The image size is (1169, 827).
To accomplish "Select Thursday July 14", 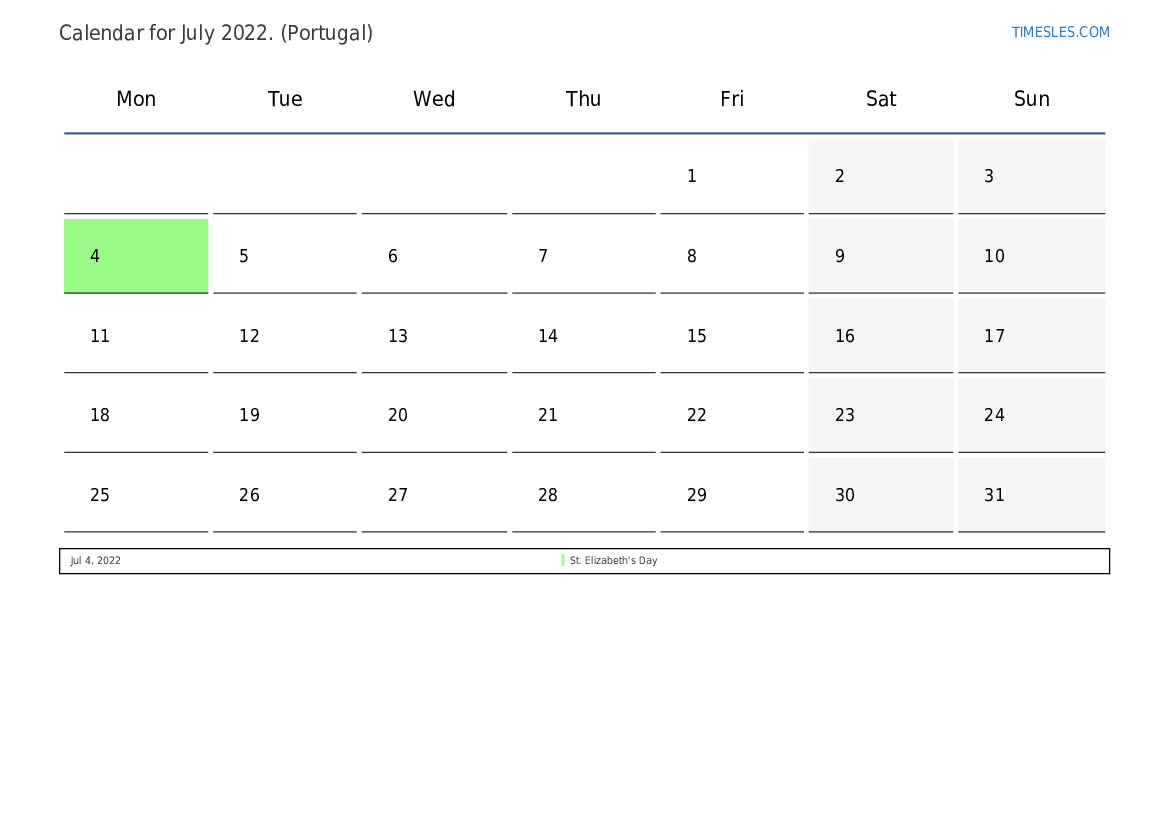I will click(x=583, y=336).
